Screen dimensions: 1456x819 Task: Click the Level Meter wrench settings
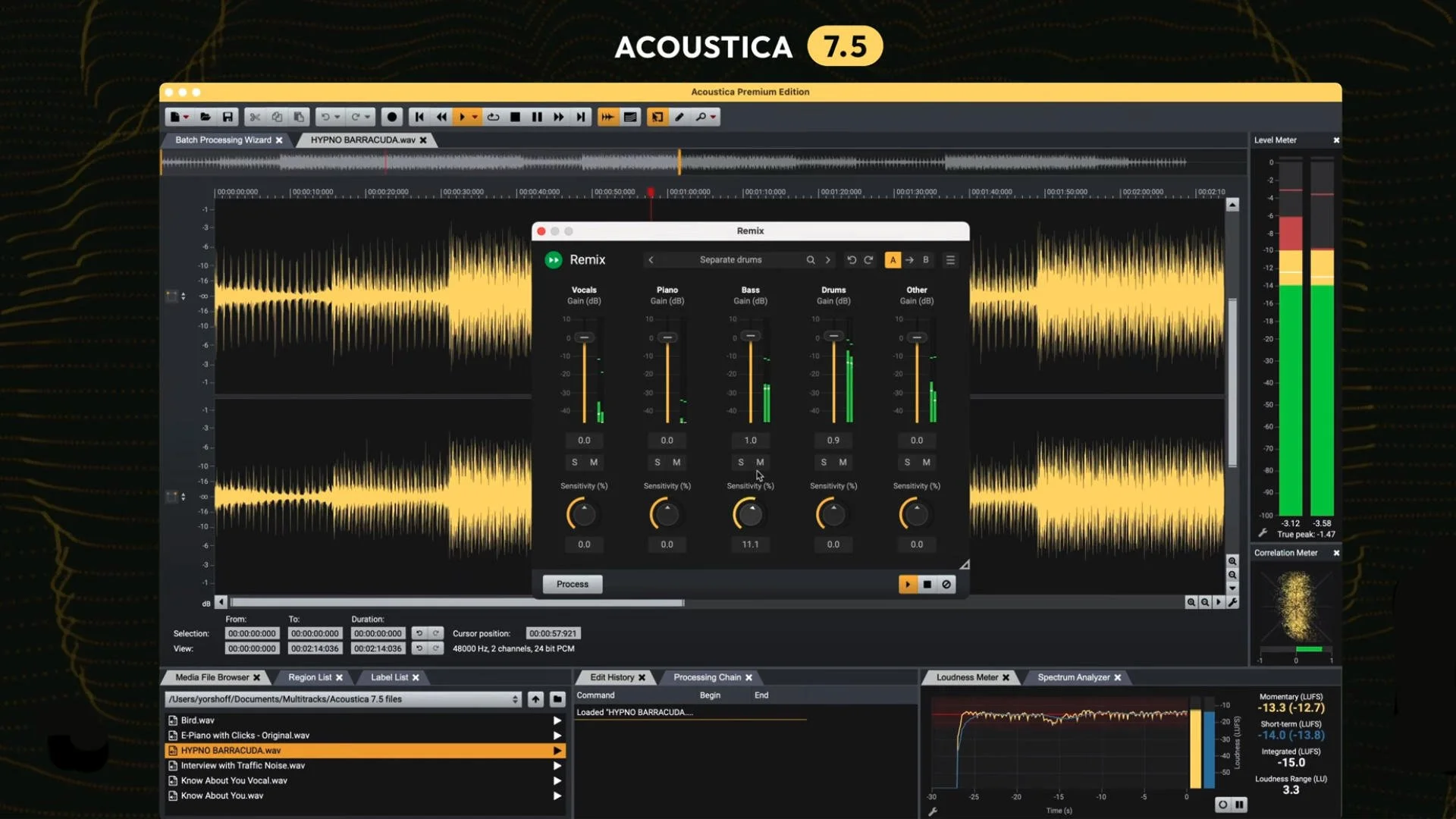click(1263, 533)
